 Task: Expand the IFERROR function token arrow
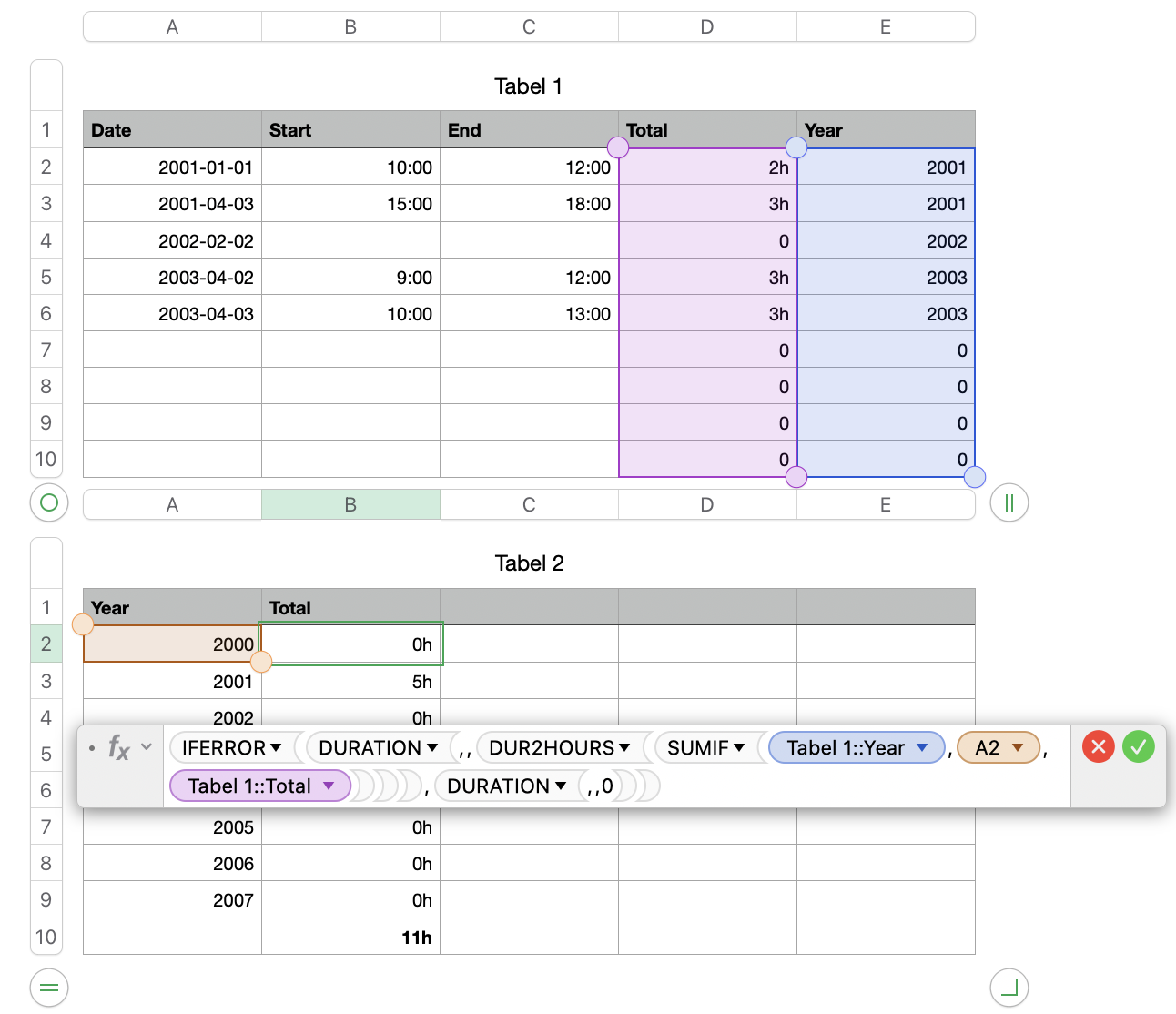tap(276, 747)
